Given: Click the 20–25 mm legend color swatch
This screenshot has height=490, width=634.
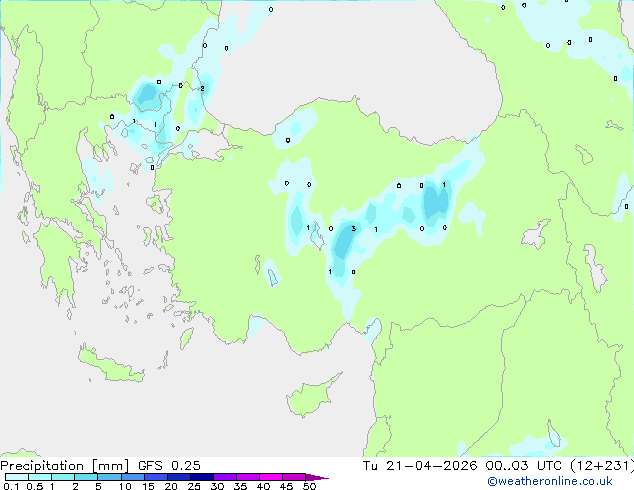Looking at the screenshot, I should [x=178, y=477].
